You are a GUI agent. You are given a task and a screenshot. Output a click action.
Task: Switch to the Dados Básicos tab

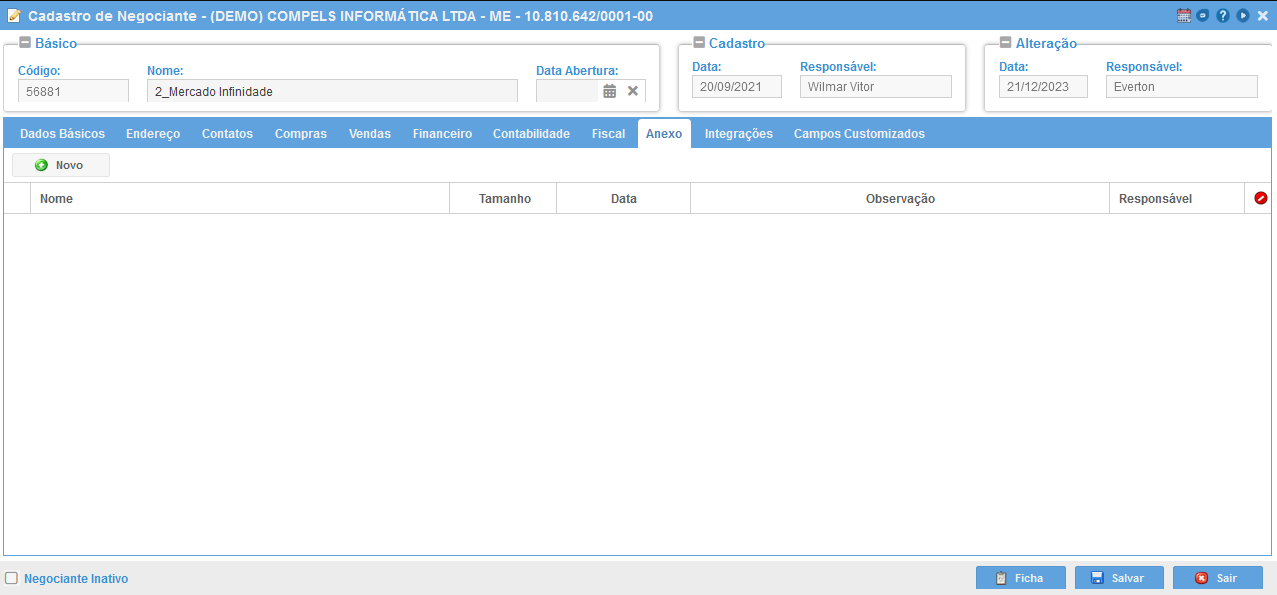pyautogui.click(x=62, y=134)
